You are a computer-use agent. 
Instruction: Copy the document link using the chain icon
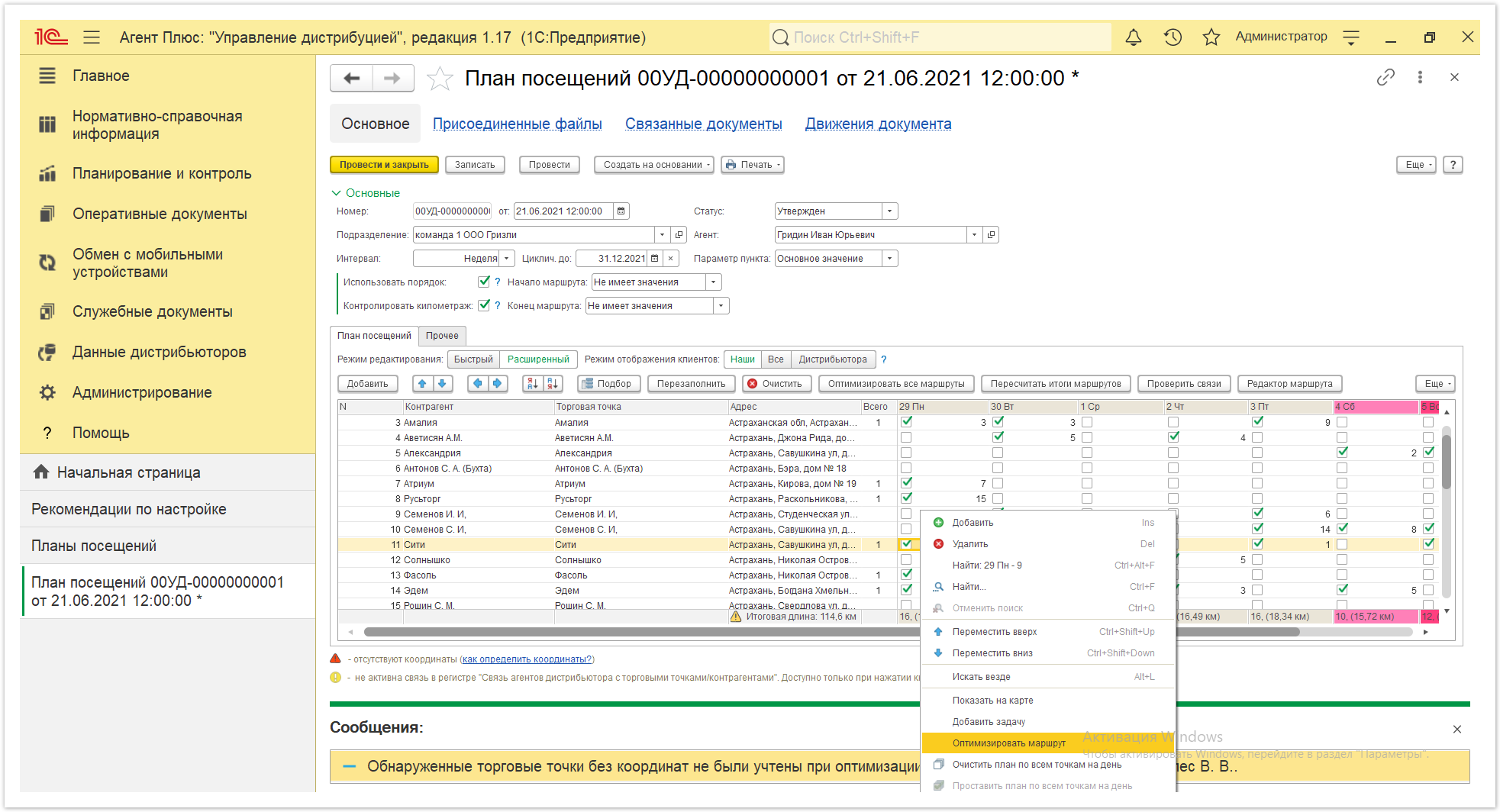(x=1385, y=77)
